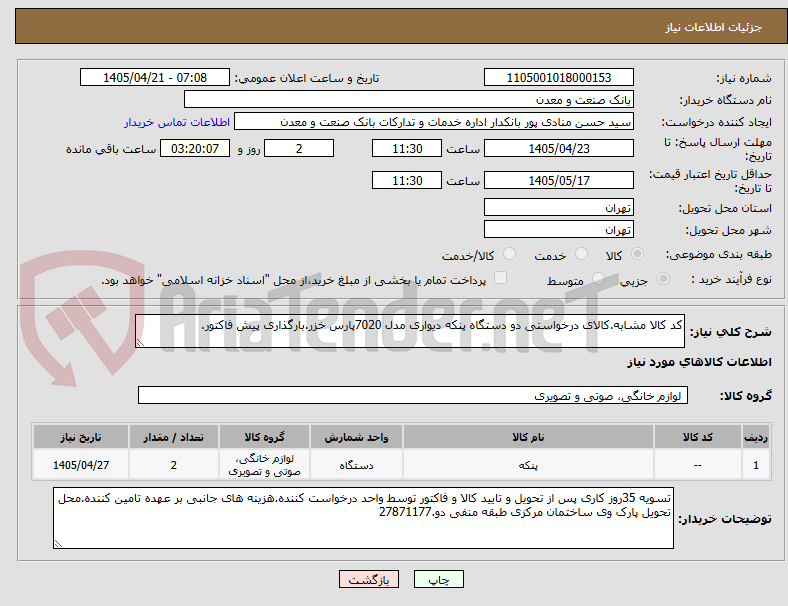Click the توضیحات خریدار label

725,519
